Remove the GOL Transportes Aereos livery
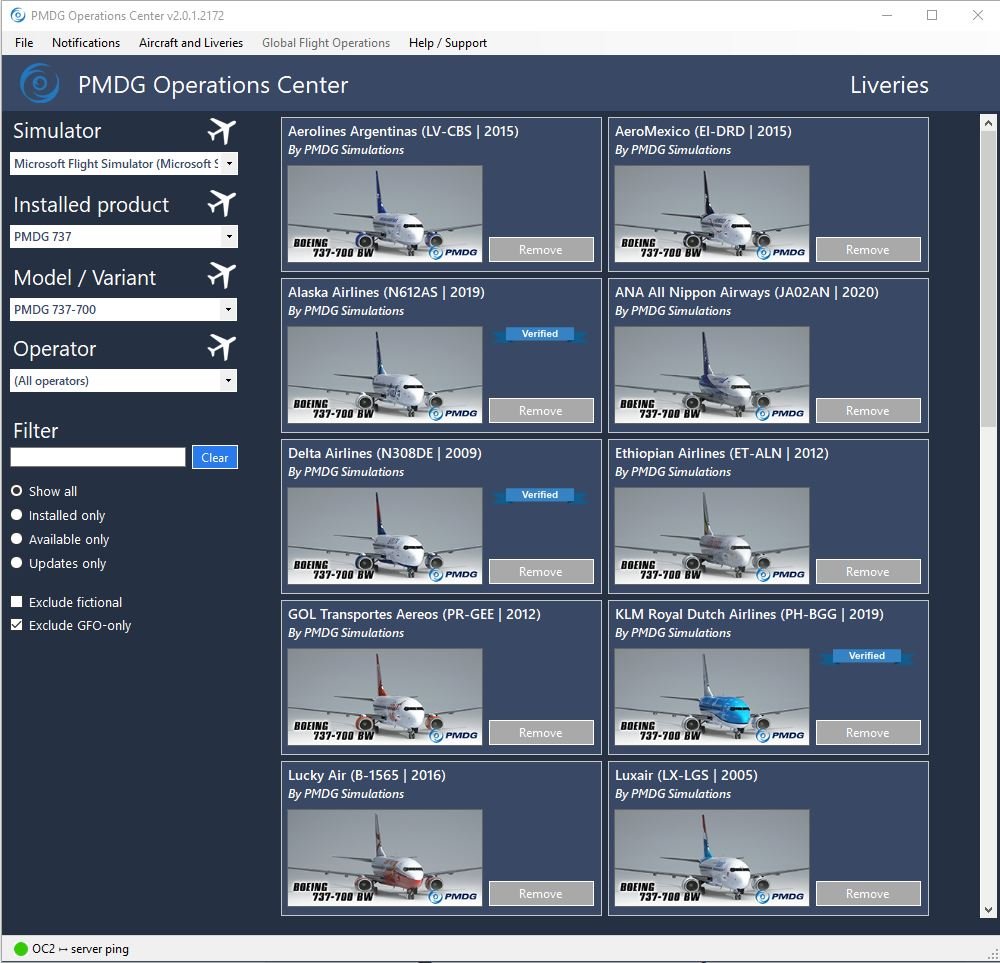This screenshot has width=1000, height=963. [x=541, y=733]
